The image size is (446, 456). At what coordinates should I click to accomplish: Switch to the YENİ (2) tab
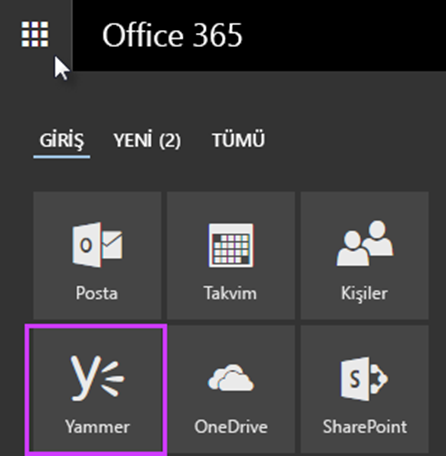147,140
